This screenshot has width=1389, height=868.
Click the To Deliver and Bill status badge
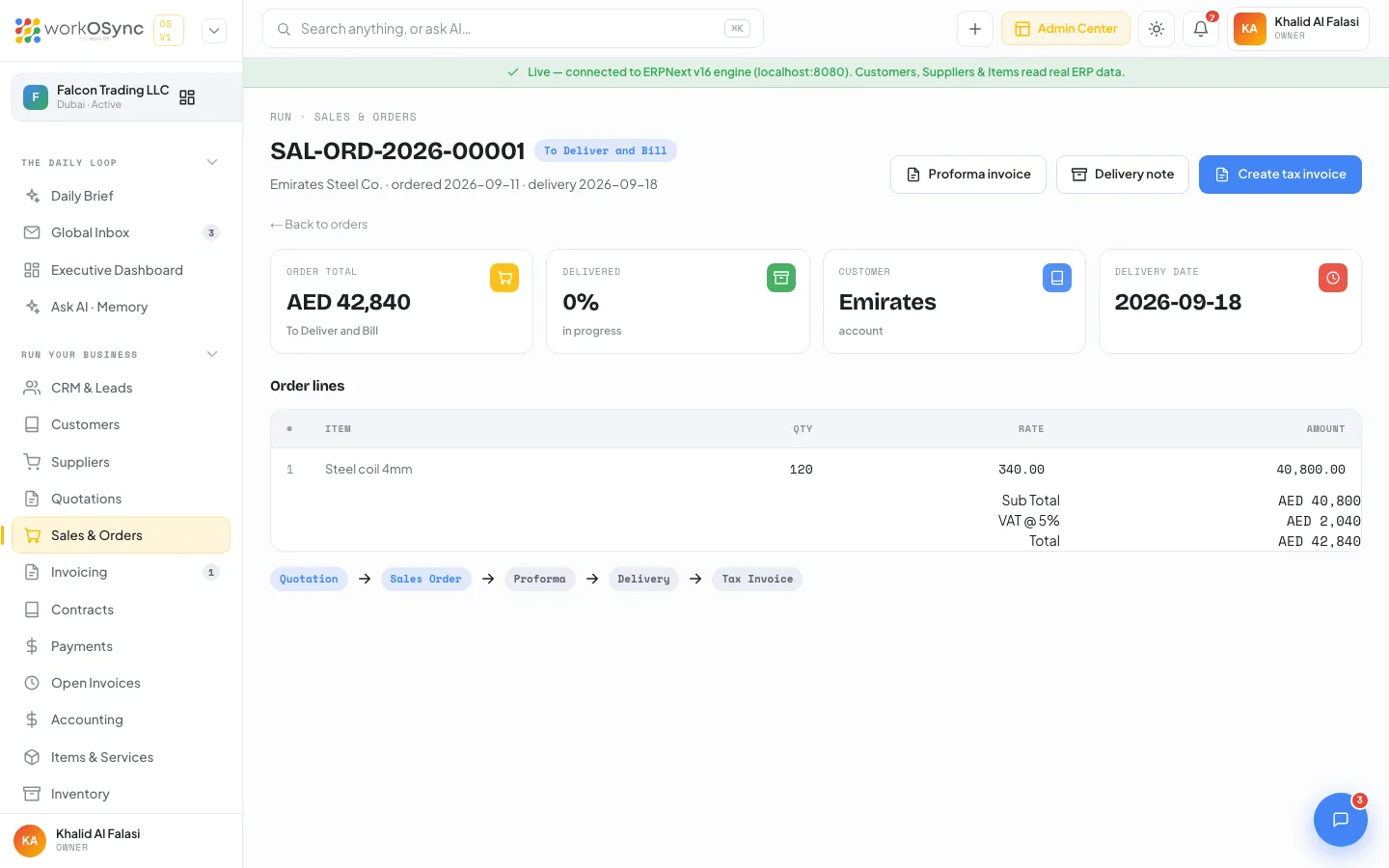tap(606, 150)
